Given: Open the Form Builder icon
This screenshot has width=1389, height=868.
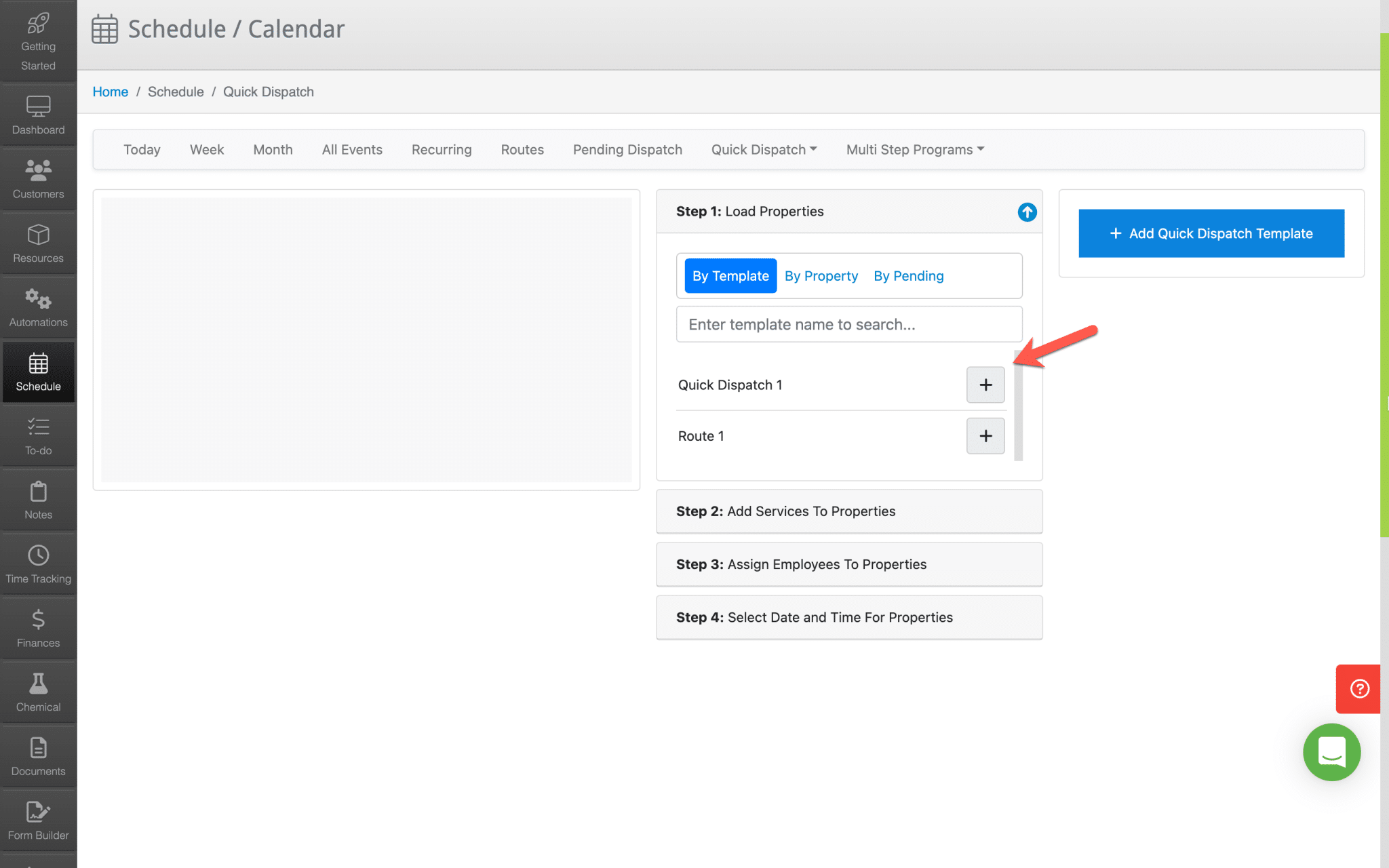Looking at the screenshot, I should tap(38, 812).
